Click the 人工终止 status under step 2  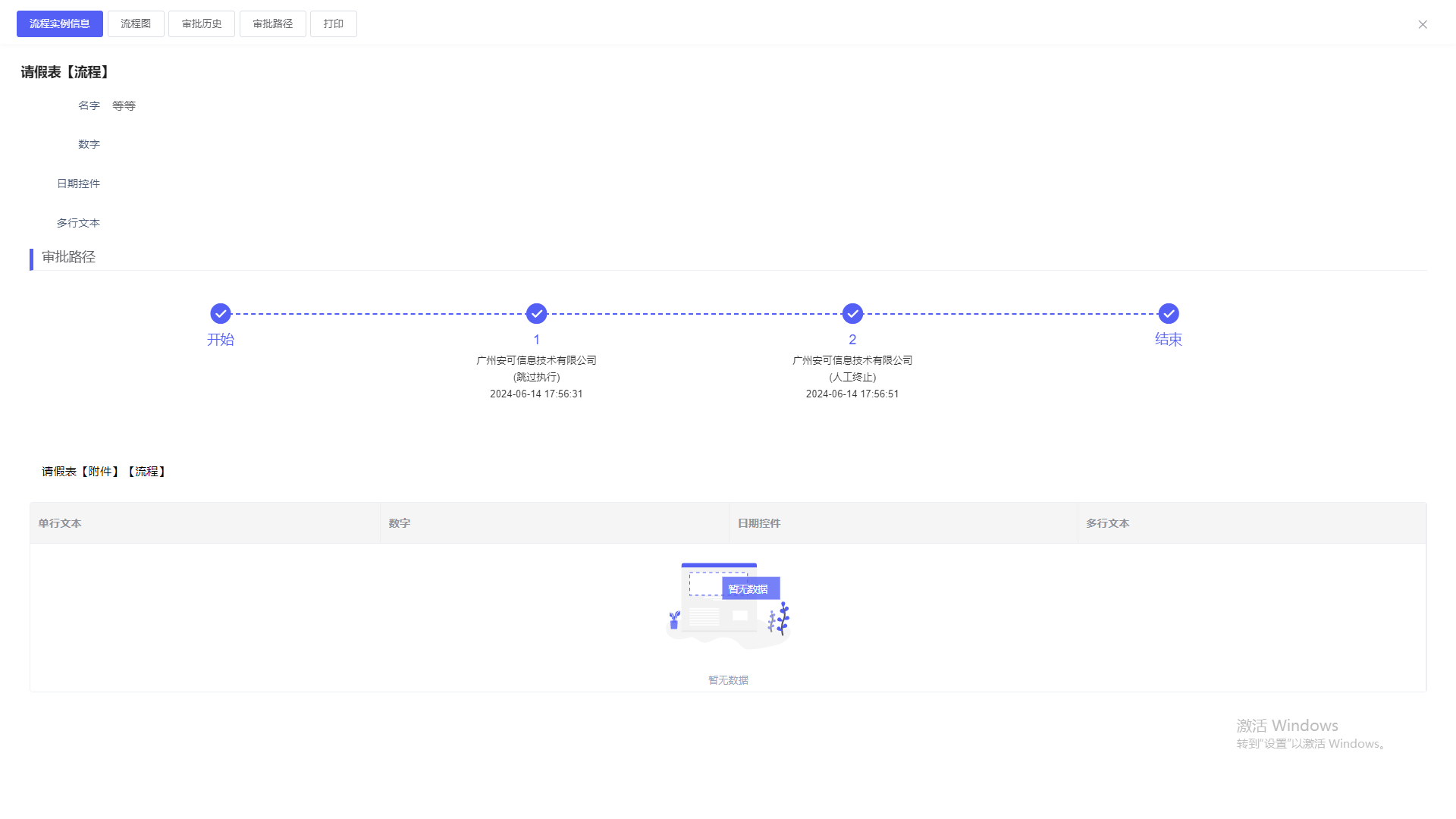[852, 378]
